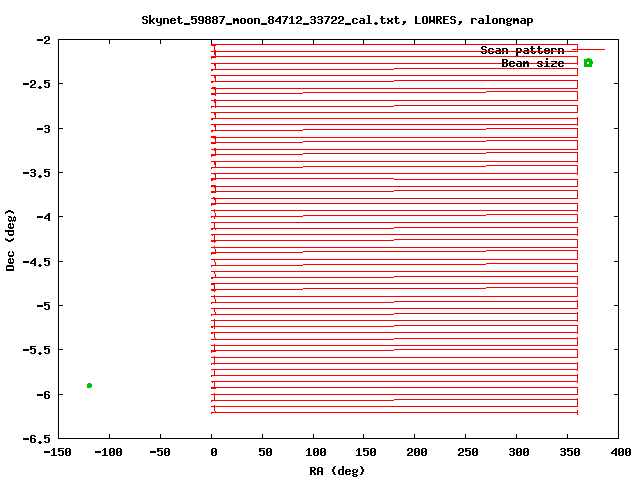This screenshot has height=480, width=640.
Task: Click the x-axis tick label 250
Action: tap(468, 452)
